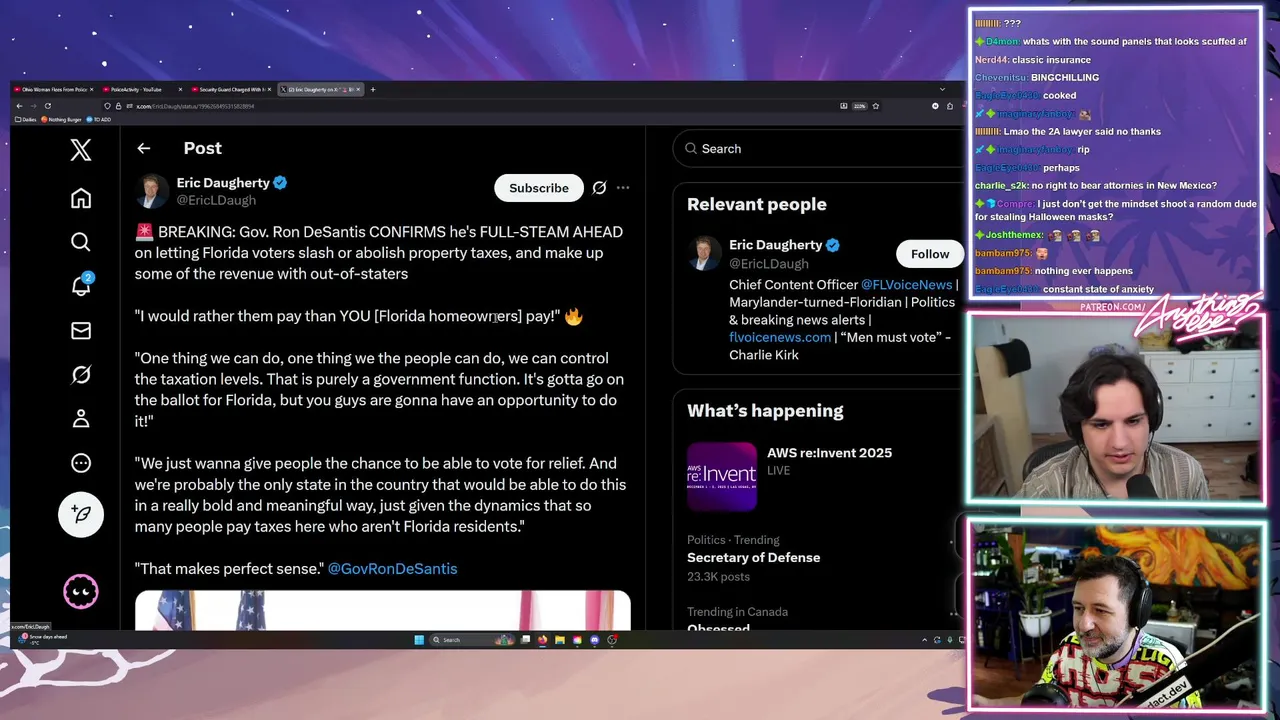The width and height of the screenshot is (1280, 720).
Task: Open AWS re:Invent 2025 event thumbnail
Action: pyautogui.click(x=722, y=477)
